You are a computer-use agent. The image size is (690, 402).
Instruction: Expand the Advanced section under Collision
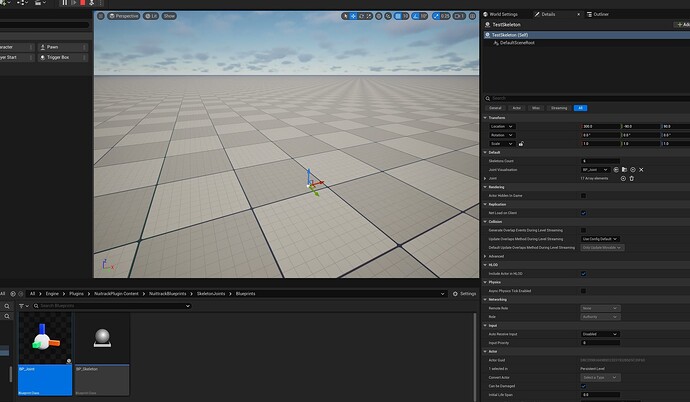pyautogui.click(x=498, y=255)
